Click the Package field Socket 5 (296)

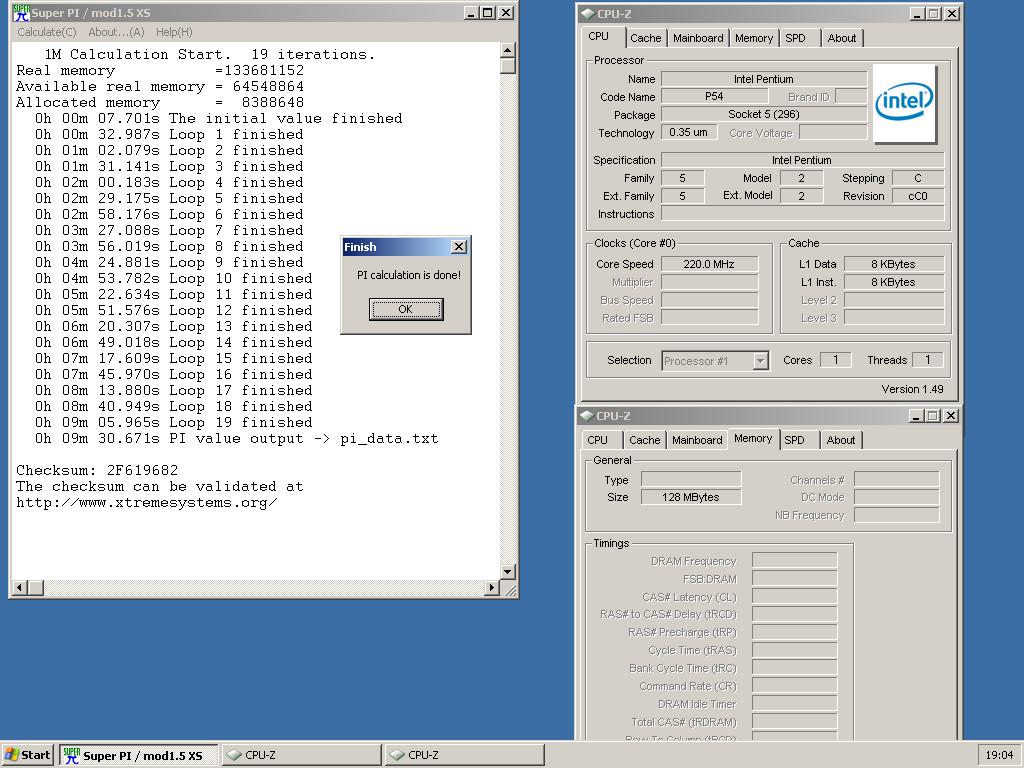click(x=764, y=114)
